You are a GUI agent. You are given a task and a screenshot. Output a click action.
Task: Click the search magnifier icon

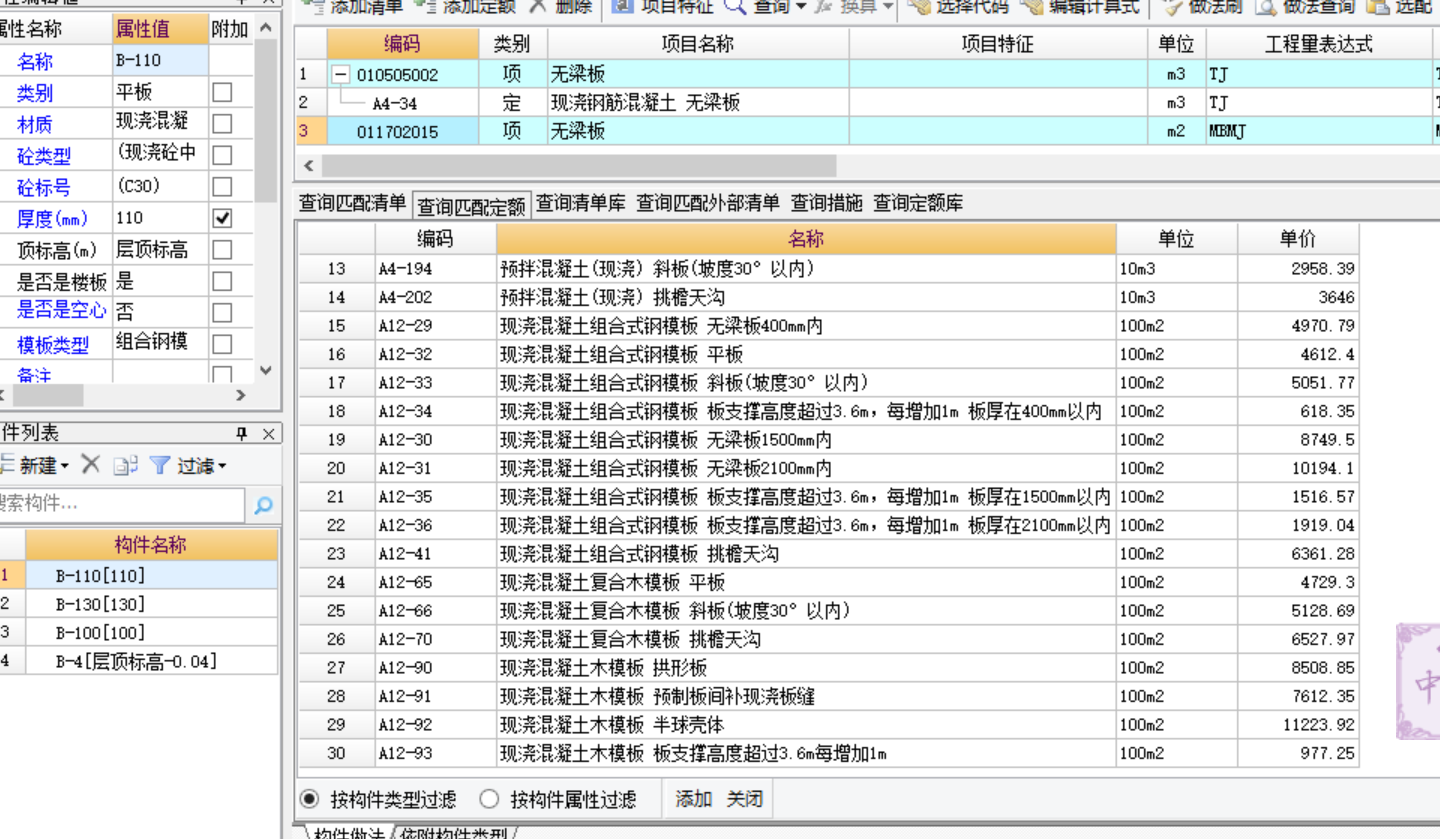click(263, 506)
